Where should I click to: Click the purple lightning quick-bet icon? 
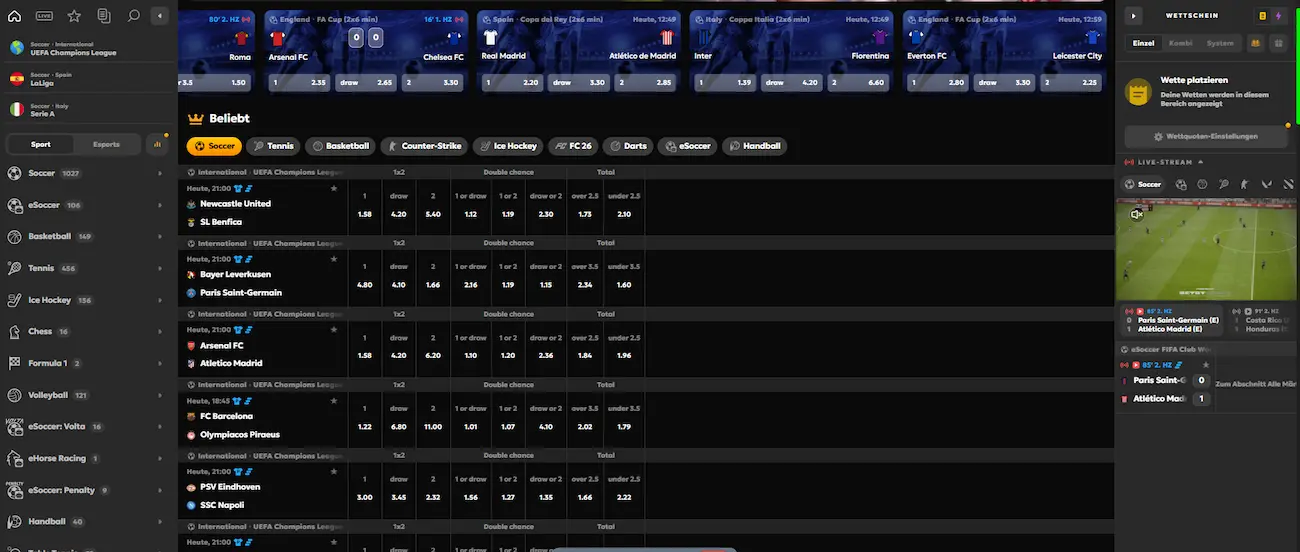[1278, 16]
